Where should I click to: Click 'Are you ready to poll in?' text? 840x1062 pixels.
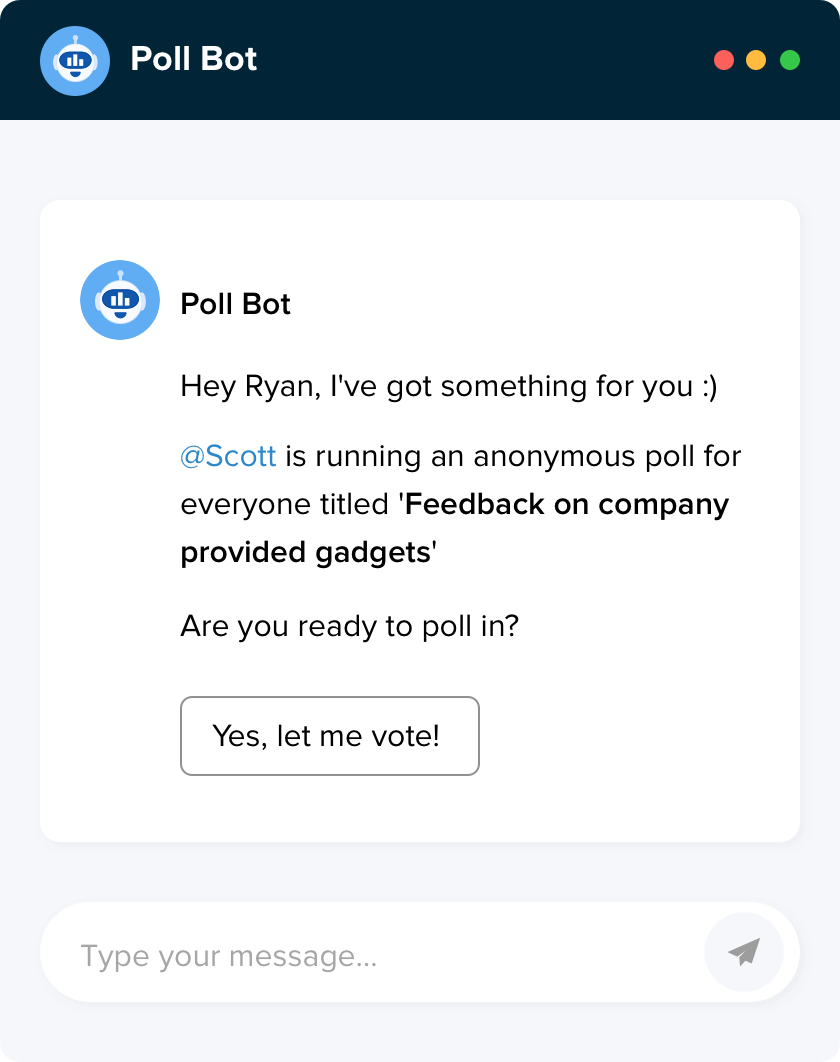pos(349,627)
